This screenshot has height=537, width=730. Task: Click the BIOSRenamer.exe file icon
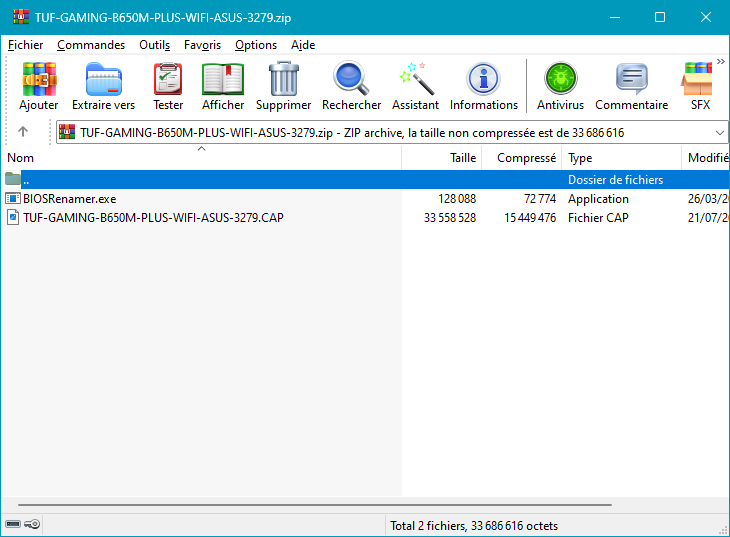(x=13, y=199)
